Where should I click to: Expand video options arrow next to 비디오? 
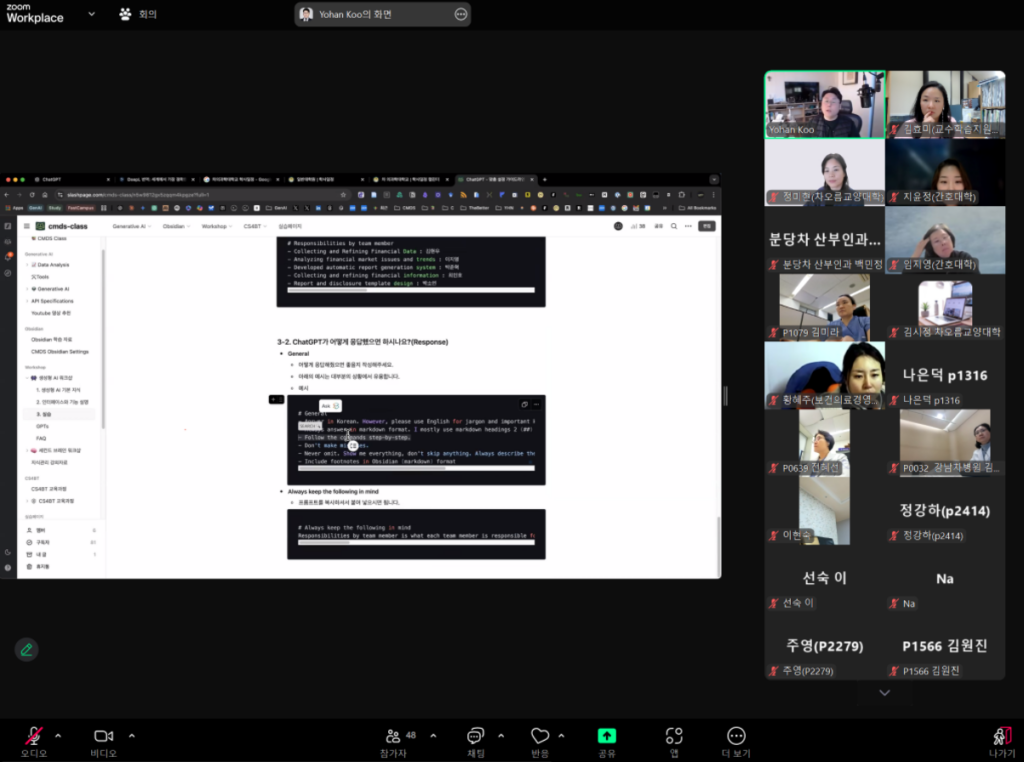[132, 735]
